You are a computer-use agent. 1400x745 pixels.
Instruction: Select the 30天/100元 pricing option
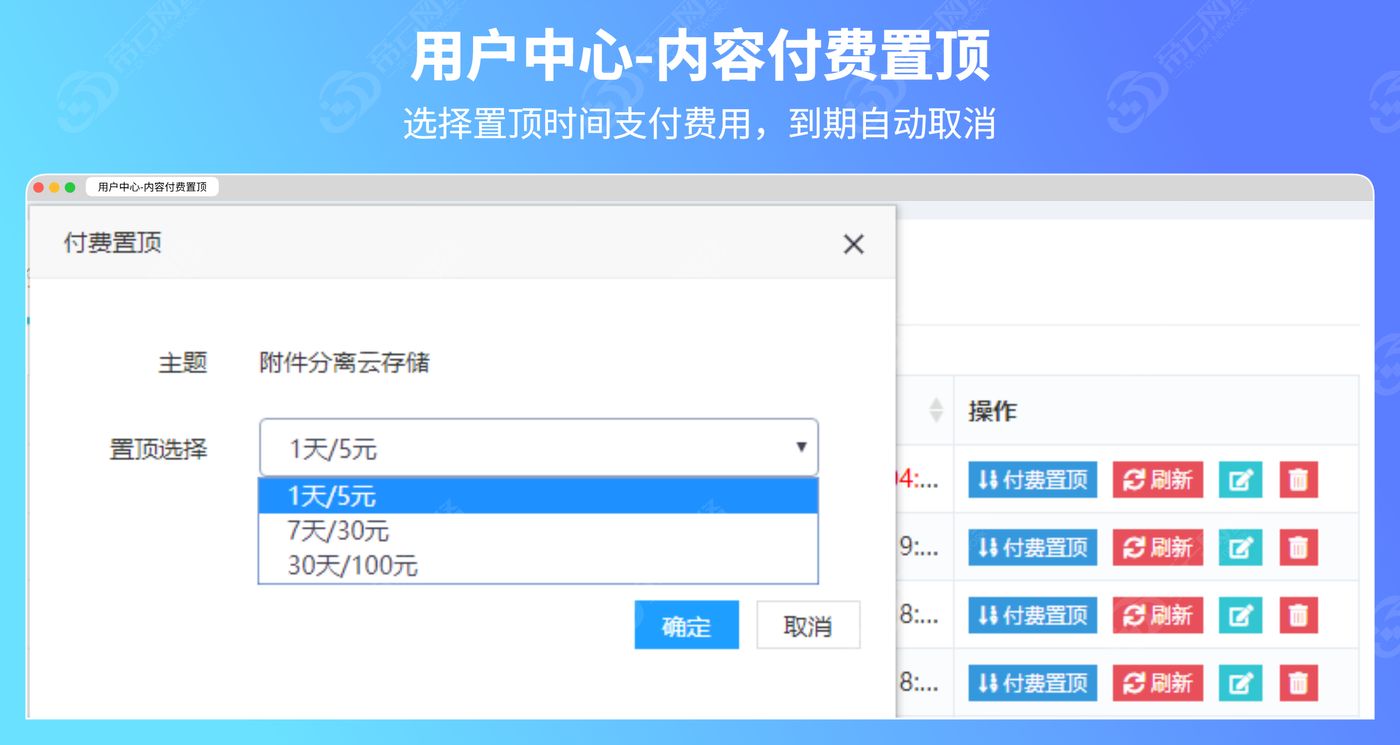pos(540,566)
